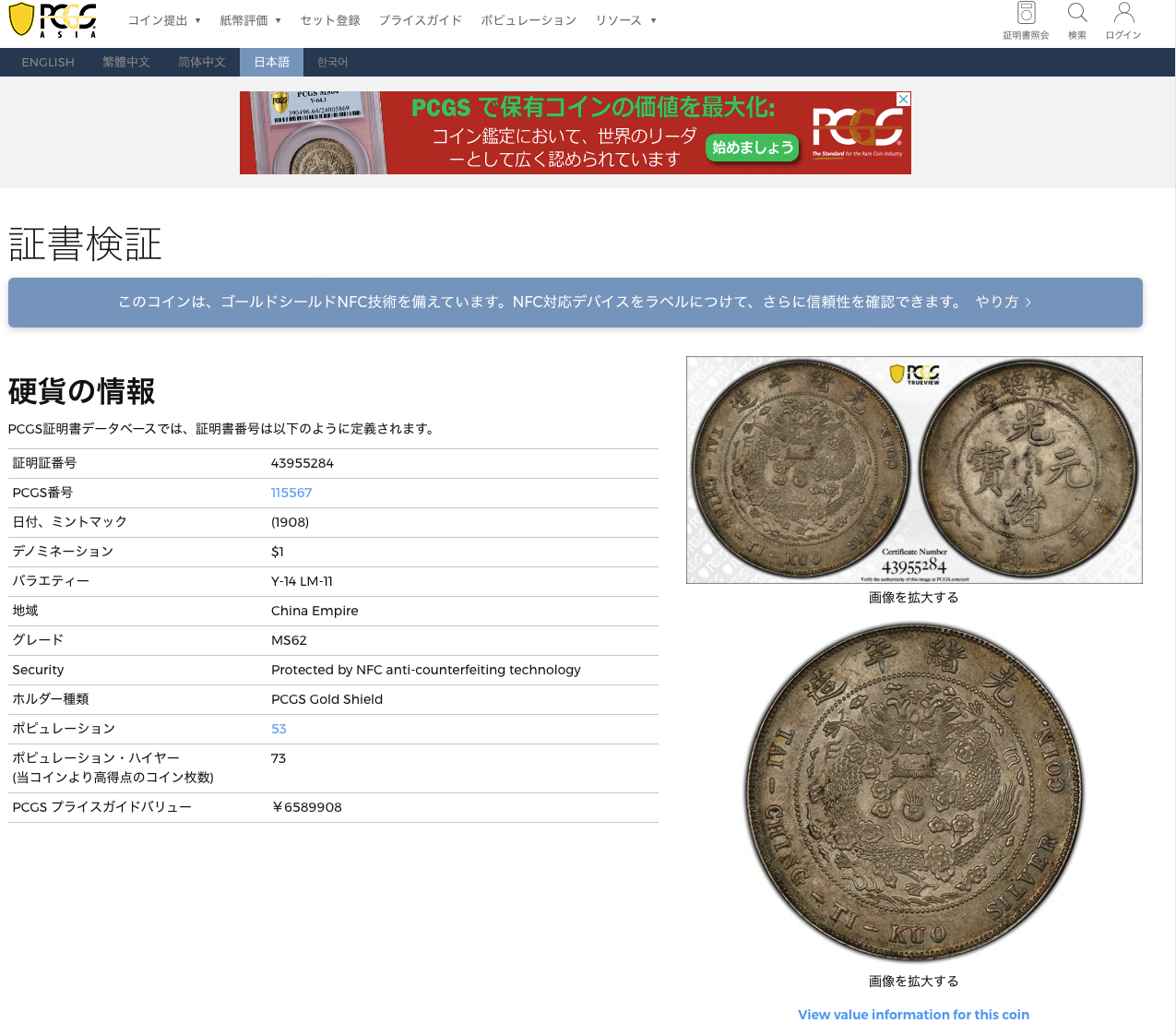Switch language to 繁體中文 tab
This screenshot has width=1176, height=1035.
tap(126, 62)
